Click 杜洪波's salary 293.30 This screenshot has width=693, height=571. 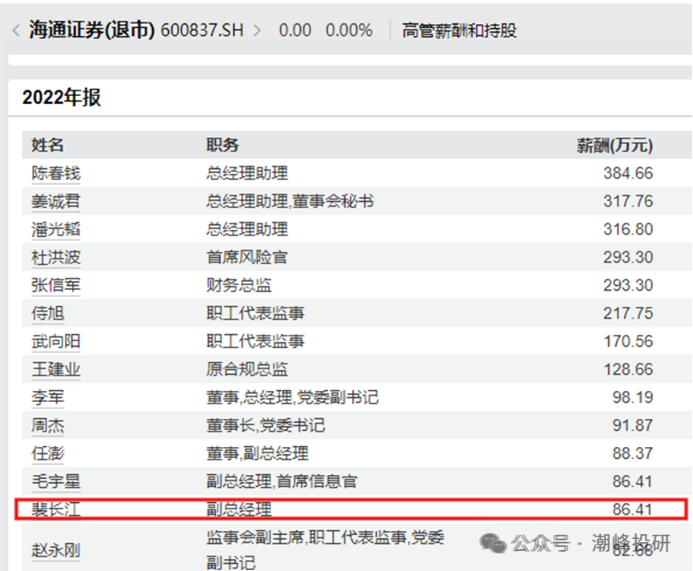coord(628,257)
